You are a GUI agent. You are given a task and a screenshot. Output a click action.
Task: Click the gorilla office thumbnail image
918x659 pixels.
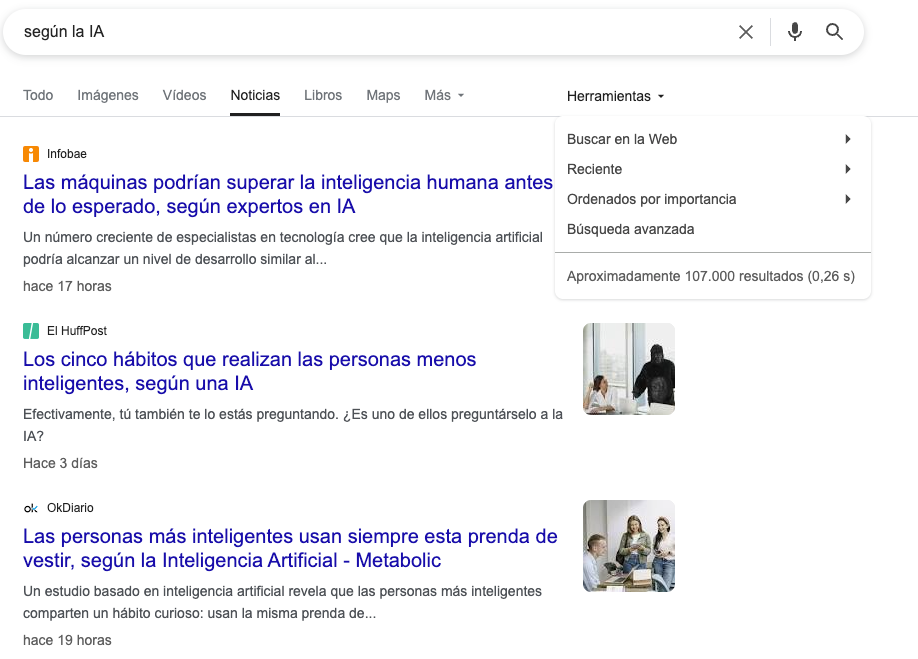(629, 369)
